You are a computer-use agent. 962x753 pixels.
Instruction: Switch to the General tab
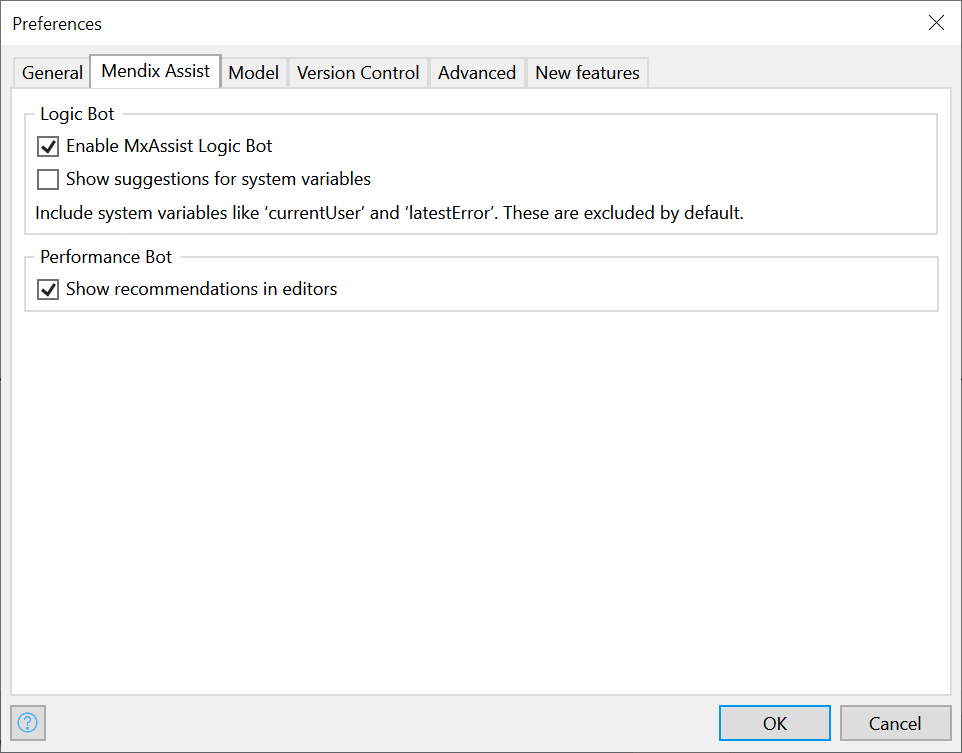click(x=52, y=73)
